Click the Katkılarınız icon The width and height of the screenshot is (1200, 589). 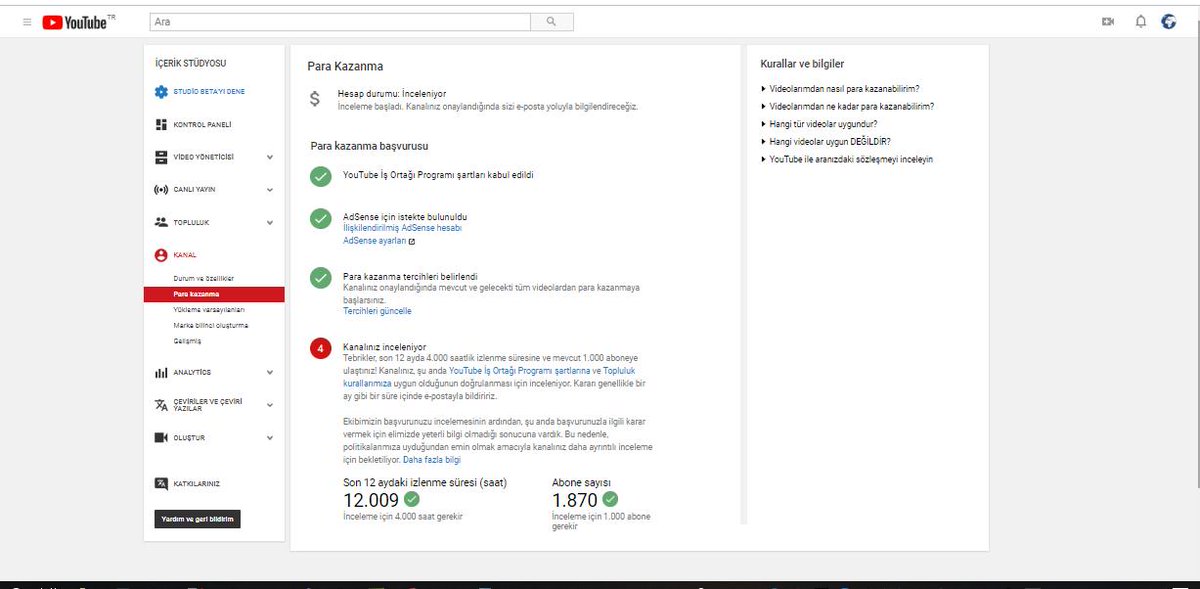pos(161,484)
